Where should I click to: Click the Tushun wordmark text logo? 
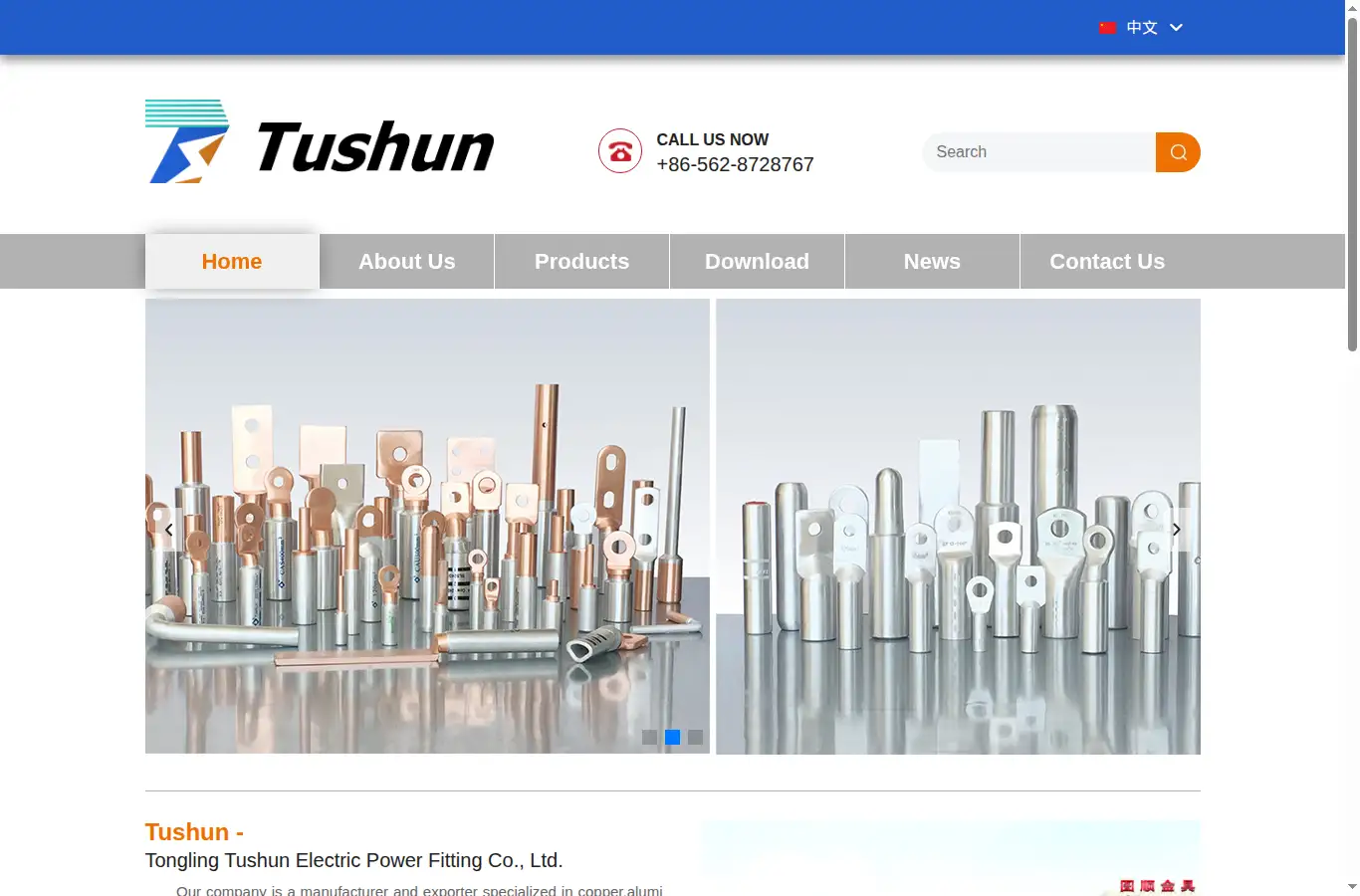pos(375,146)
